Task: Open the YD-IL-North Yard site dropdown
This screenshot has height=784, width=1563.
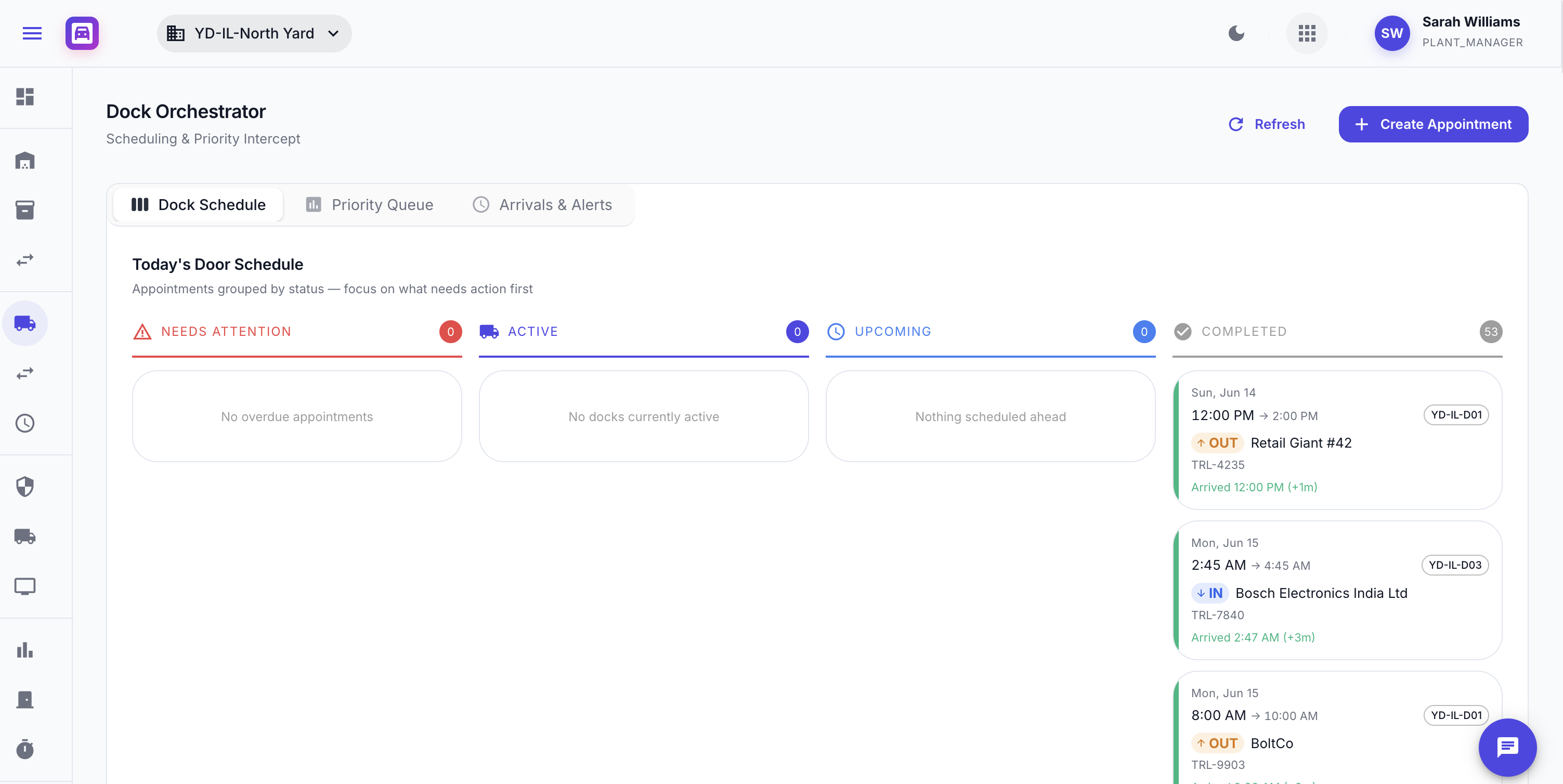Action: [254, 33]
